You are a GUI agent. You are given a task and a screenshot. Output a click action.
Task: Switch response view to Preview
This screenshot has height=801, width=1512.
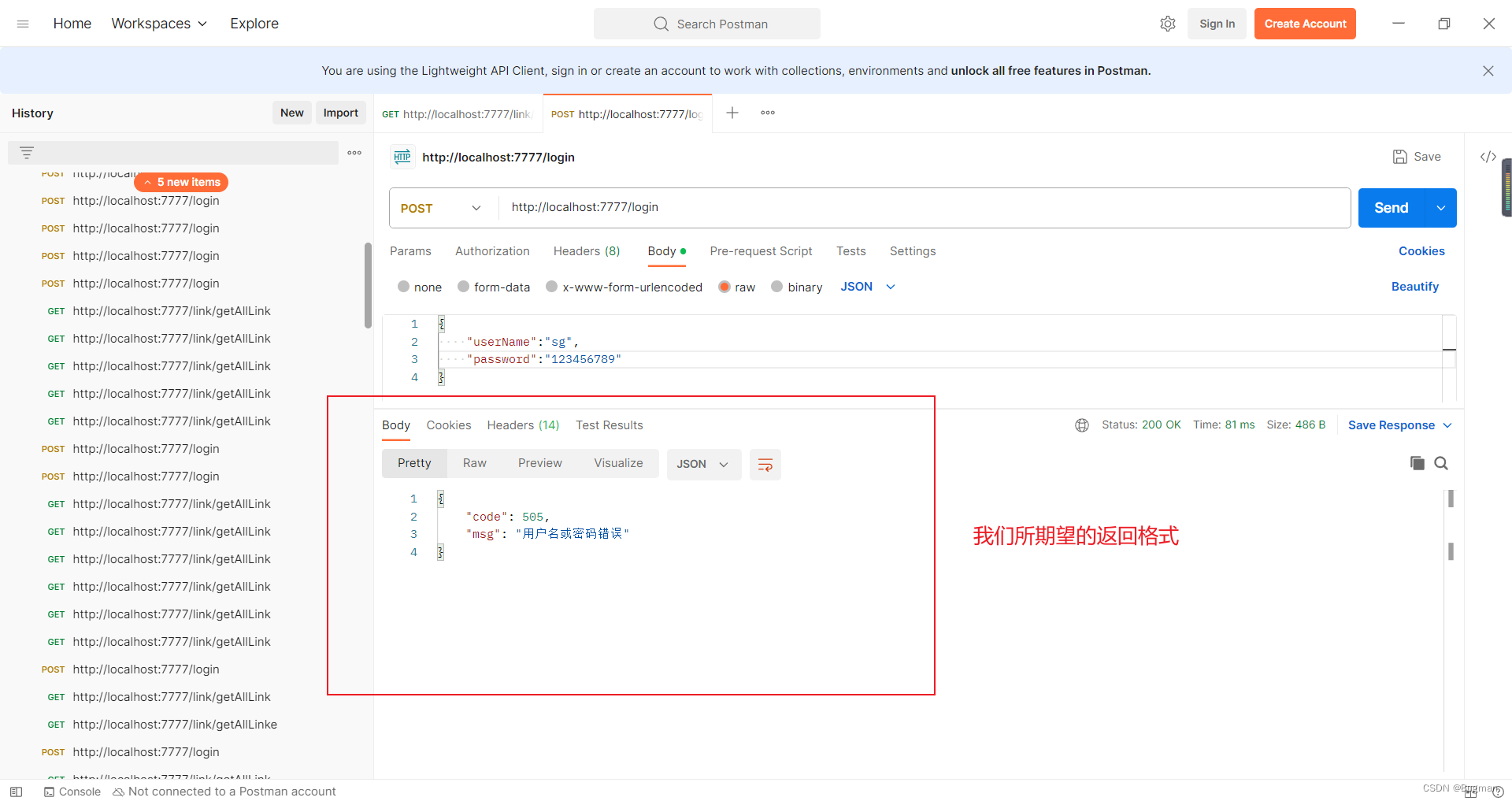click(x=540, y=463)
